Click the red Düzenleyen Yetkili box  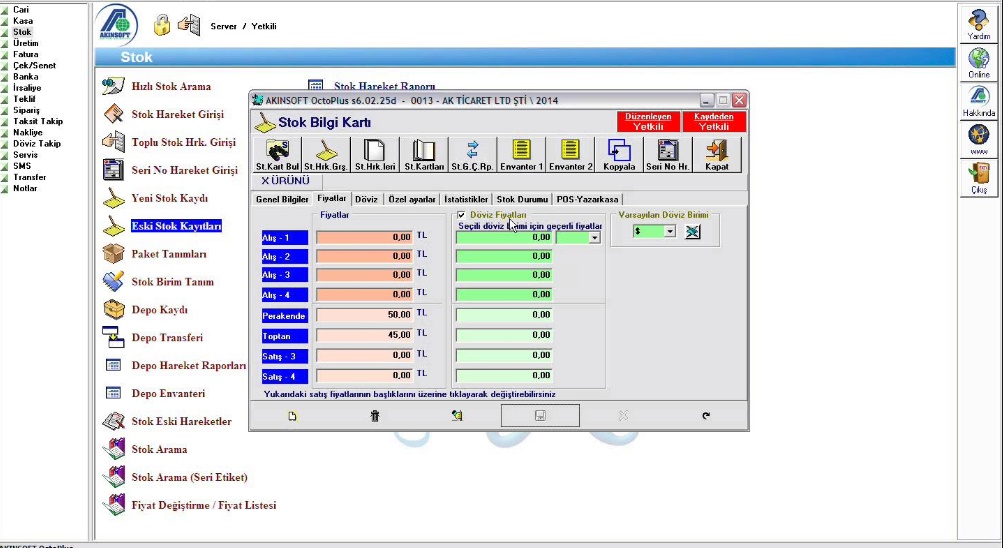click(648, 122)
